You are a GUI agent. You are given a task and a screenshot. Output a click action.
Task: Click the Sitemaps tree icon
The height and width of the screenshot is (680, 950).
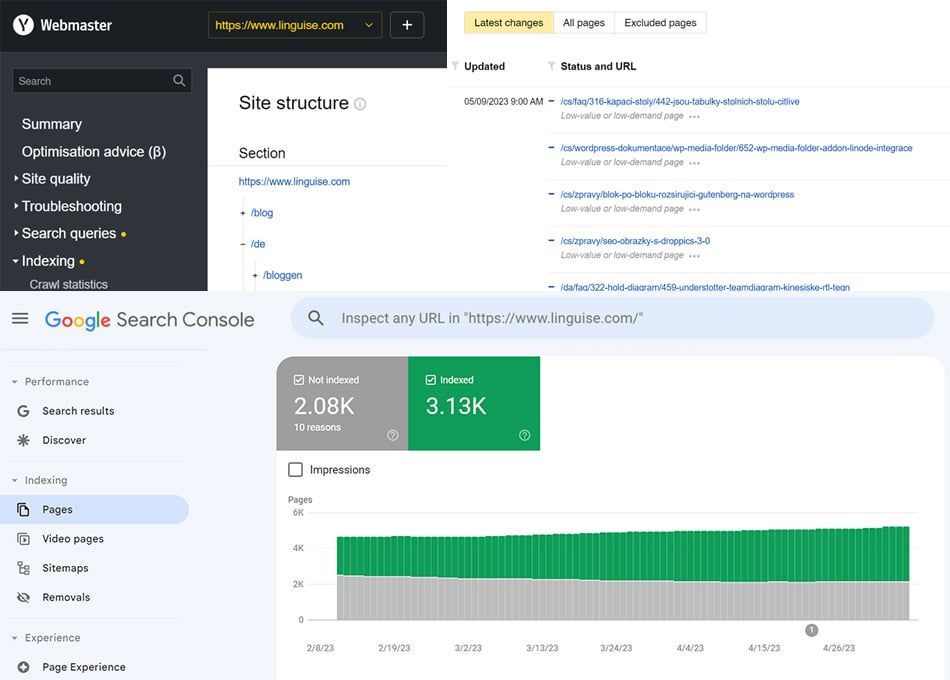23,568
